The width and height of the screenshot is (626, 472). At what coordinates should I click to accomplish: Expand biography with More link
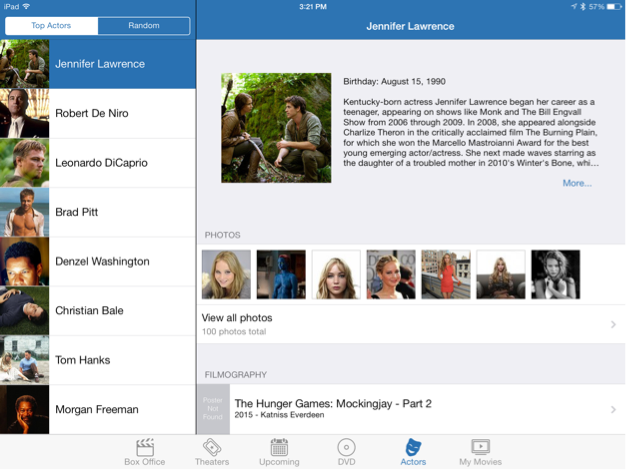click(576, 183)
